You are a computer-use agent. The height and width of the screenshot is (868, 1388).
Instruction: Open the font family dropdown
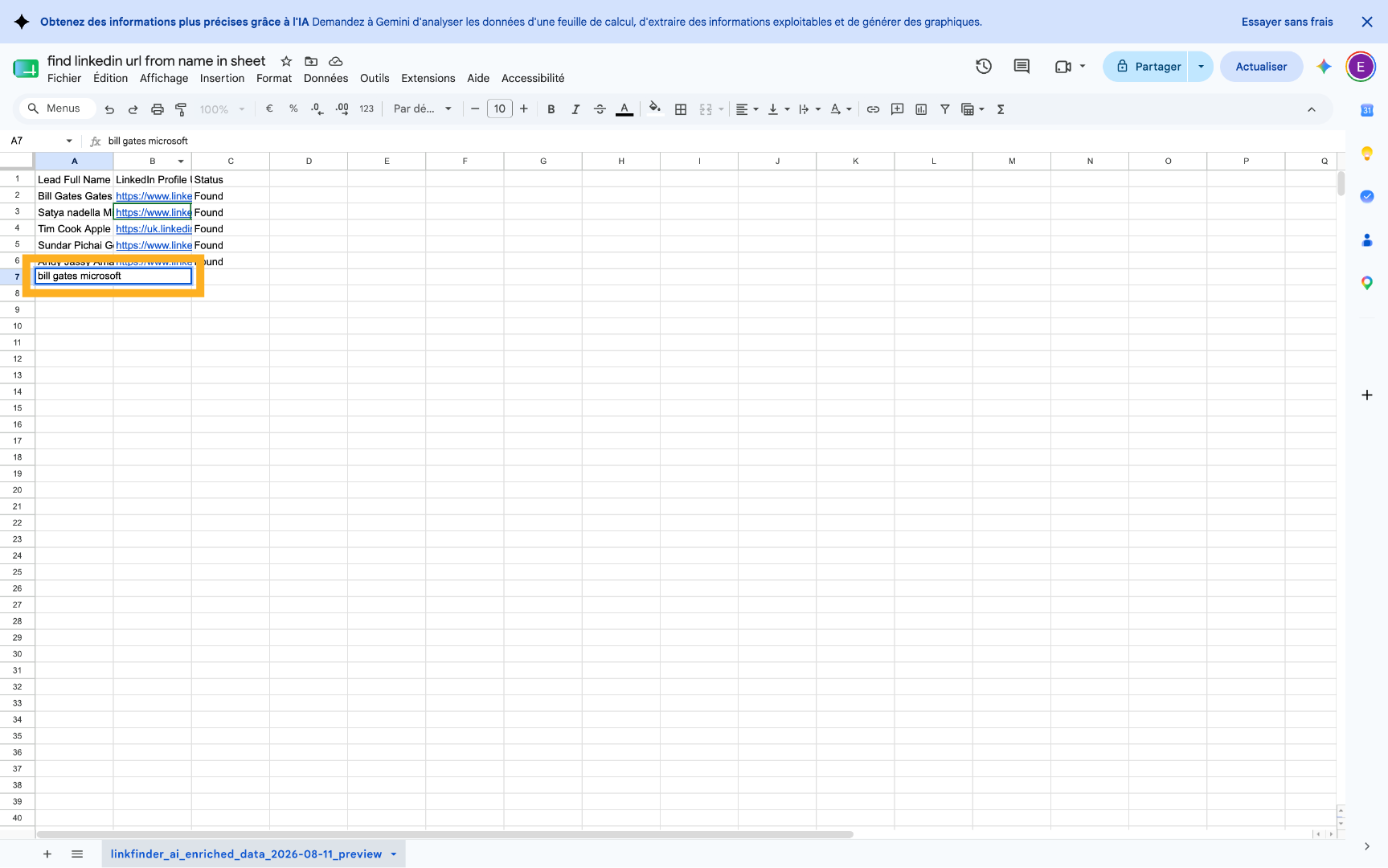(x=422, y=109)
